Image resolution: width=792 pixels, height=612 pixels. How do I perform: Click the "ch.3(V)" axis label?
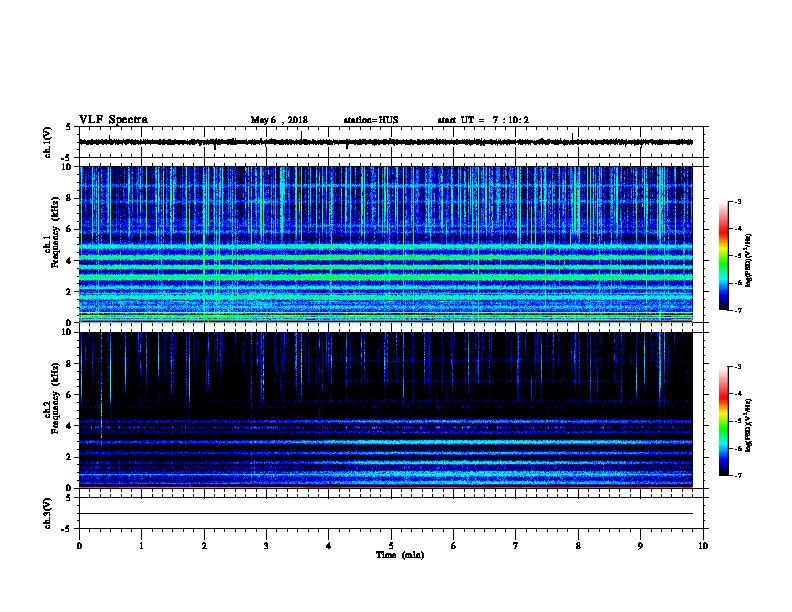(48, 513)
